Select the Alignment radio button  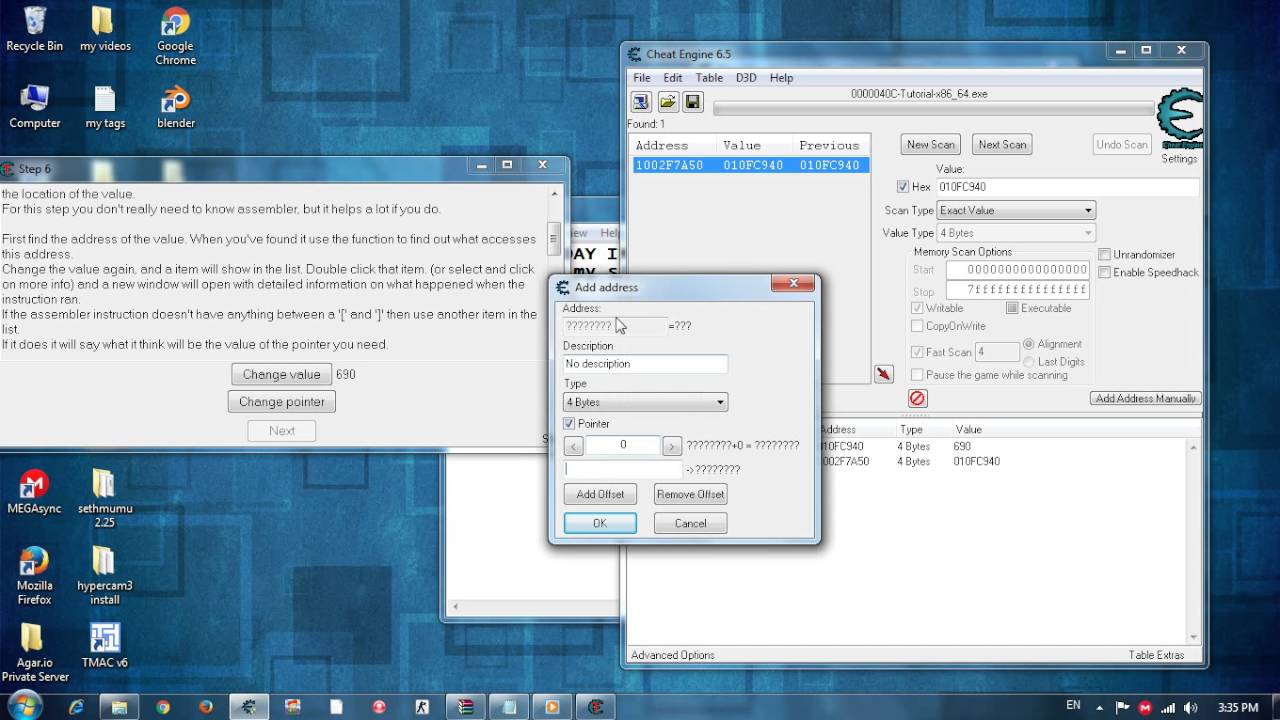[1028, 344]
